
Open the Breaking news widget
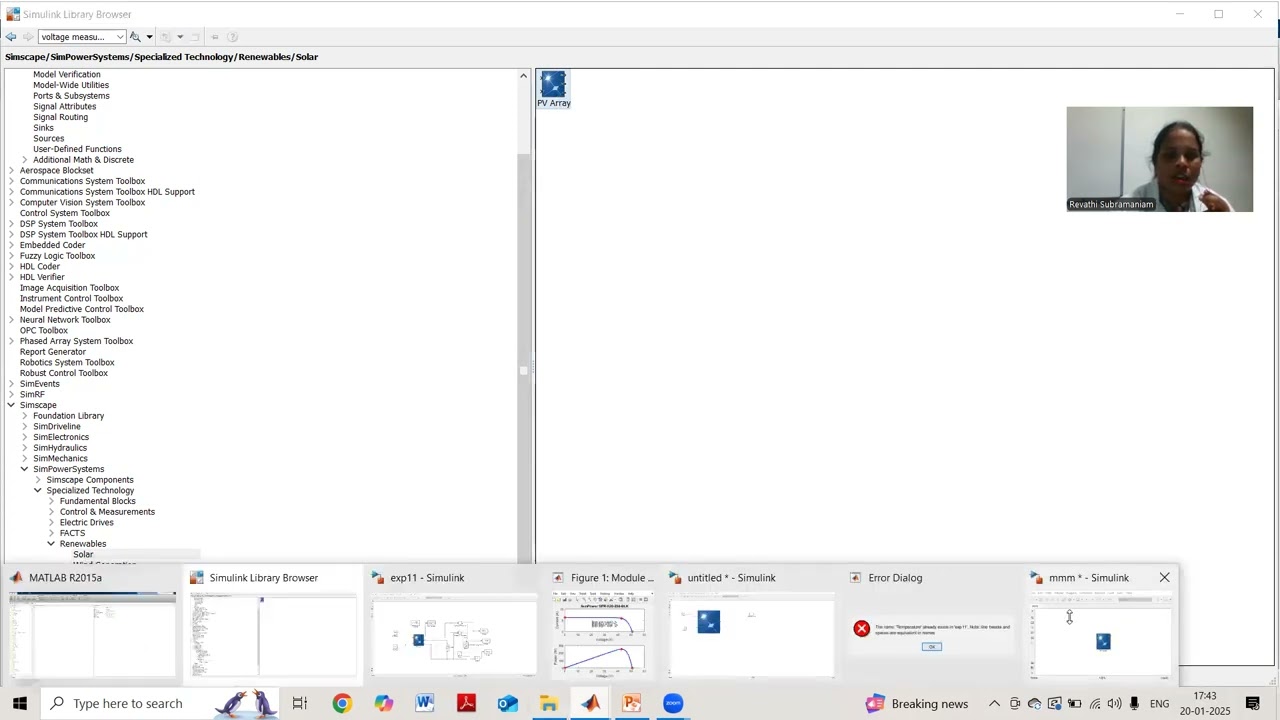coord(917,704)
